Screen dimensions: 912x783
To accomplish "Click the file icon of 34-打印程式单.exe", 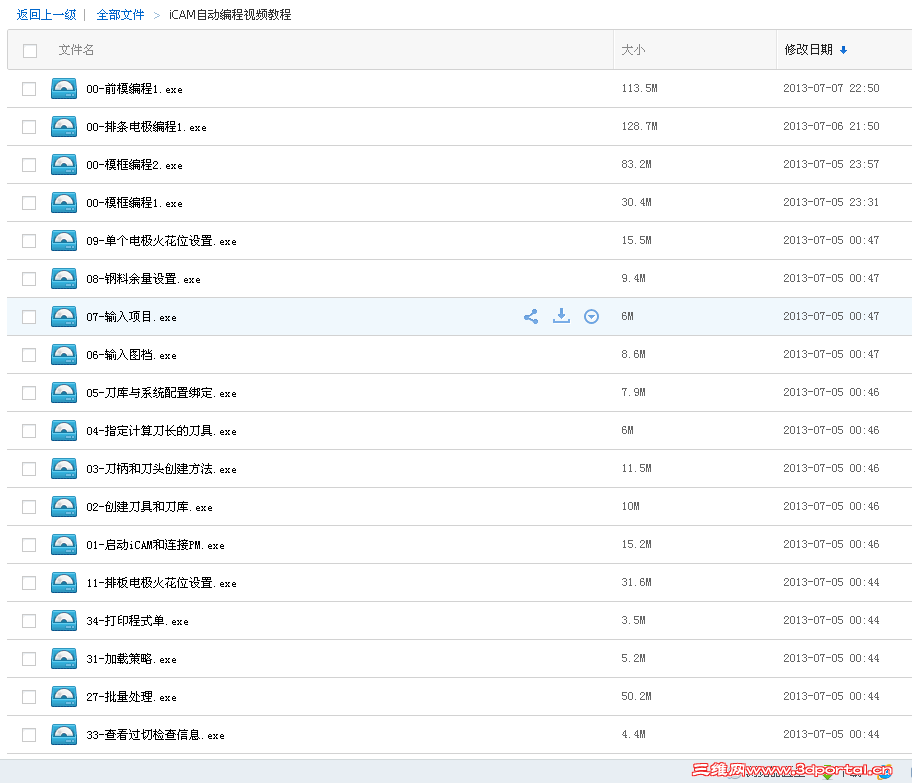I will pyautogui.click(x=64, y=621).
